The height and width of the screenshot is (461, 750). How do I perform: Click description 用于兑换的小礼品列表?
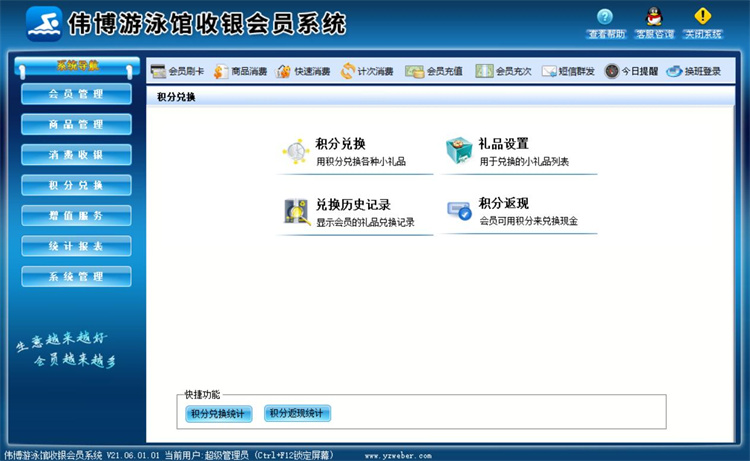(x=524, y=162)
